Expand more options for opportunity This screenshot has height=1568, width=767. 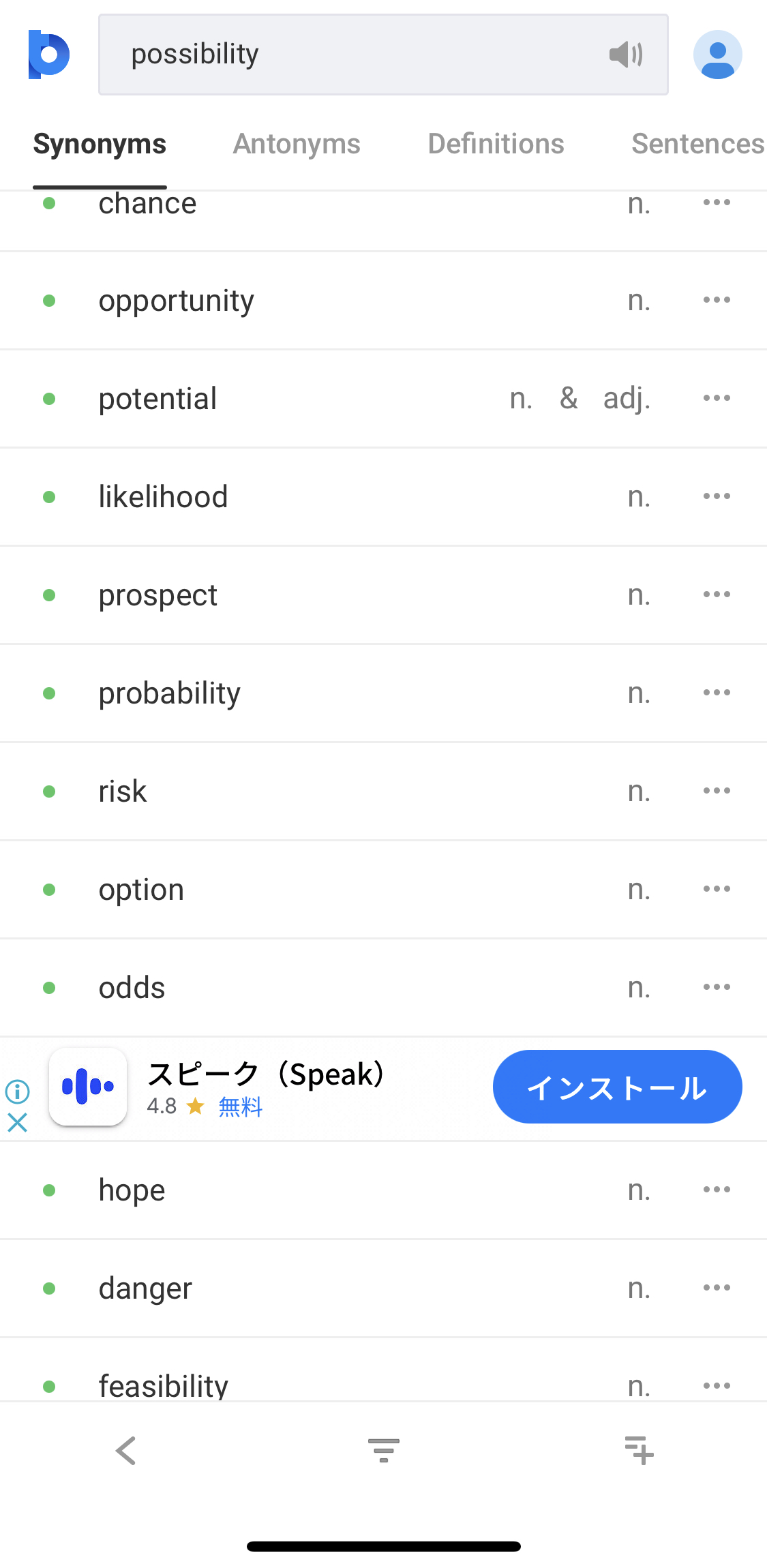[x=717, y=300]
